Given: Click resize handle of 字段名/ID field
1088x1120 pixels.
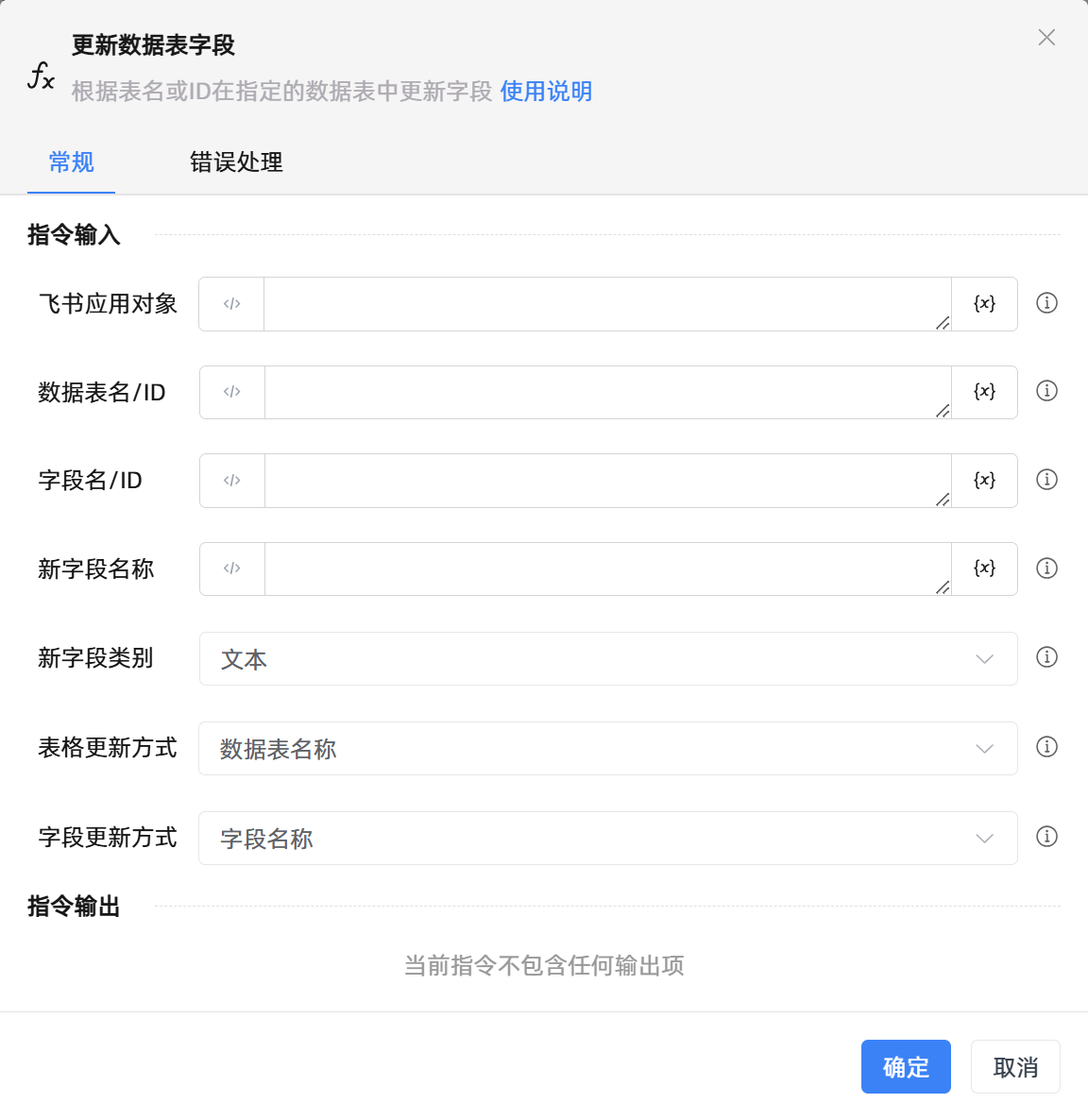Looking at the screenshot, I should click(943, 500).
